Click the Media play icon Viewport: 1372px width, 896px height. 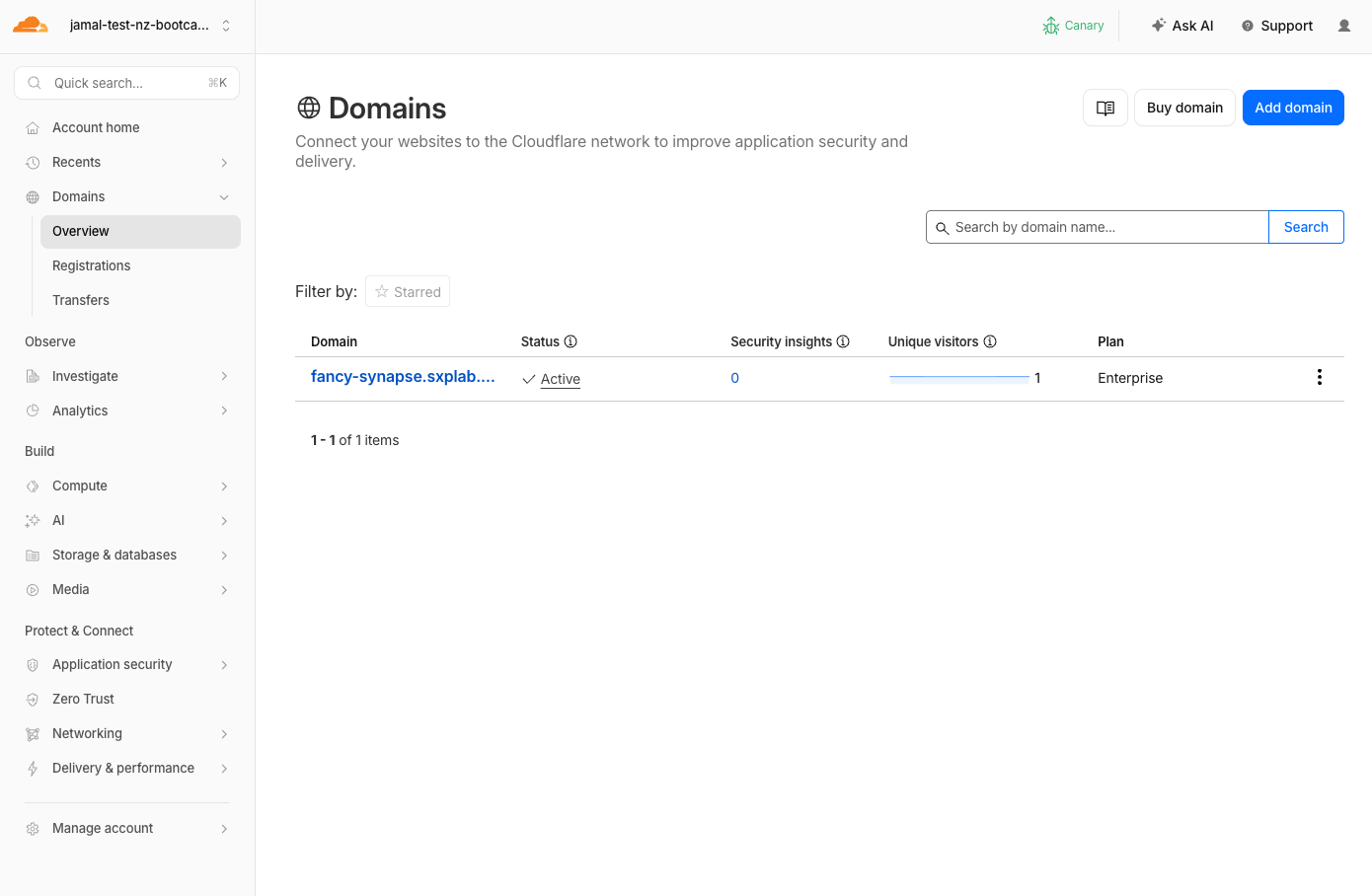[x=33, y=590]
